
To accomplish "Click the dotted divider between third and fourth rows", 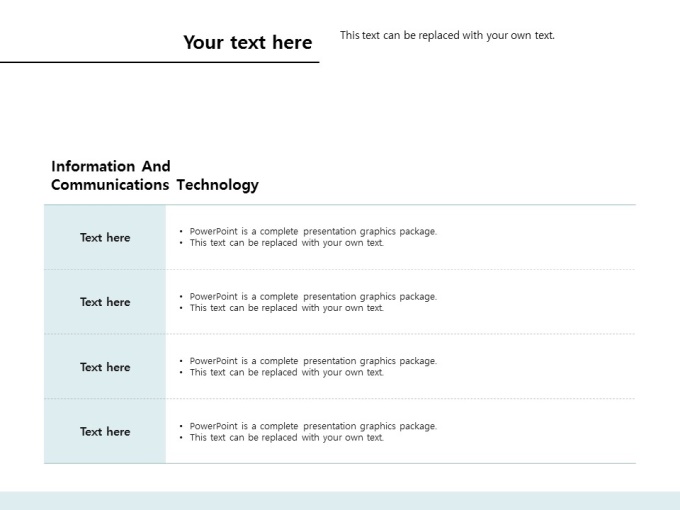I will tap(400, 399).
